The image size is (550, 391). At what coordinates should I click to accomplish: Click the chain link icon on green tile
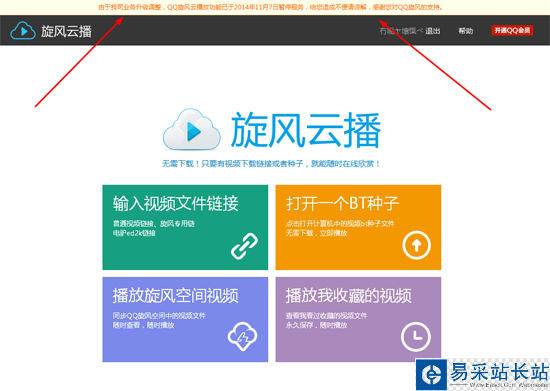click(x=244, y=246)
